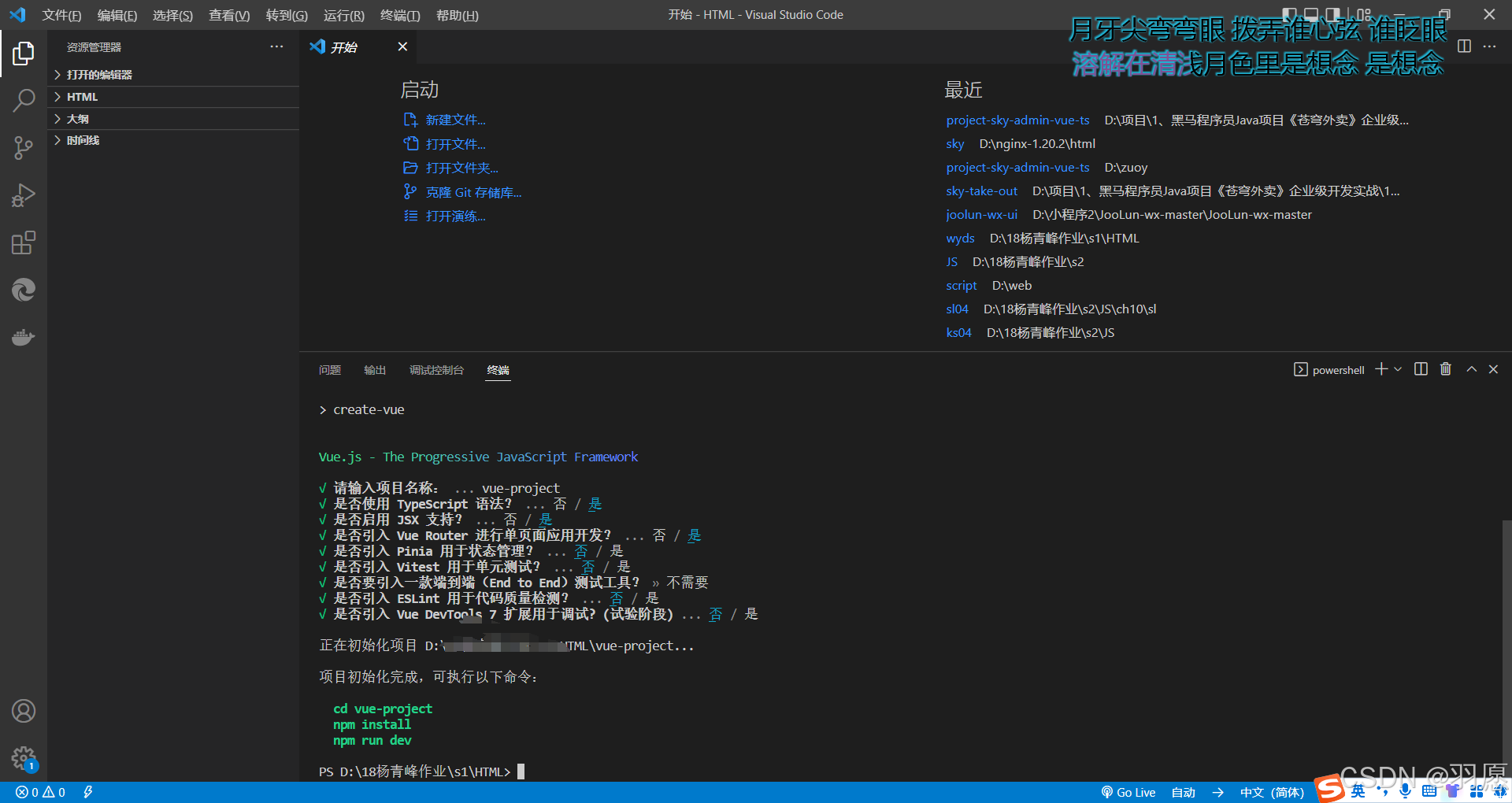Maximize the panel size with caret

pos(1471,368)
